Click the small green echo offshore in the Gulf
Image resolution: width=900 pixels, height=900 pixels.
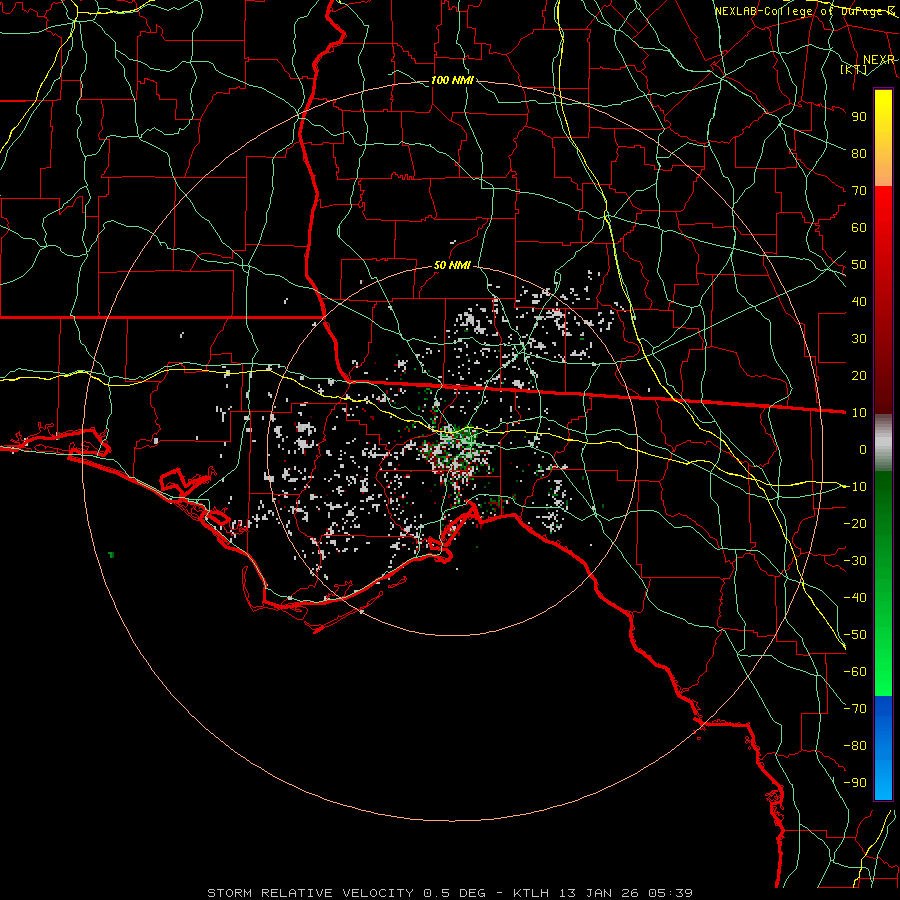tap(111, 554)
